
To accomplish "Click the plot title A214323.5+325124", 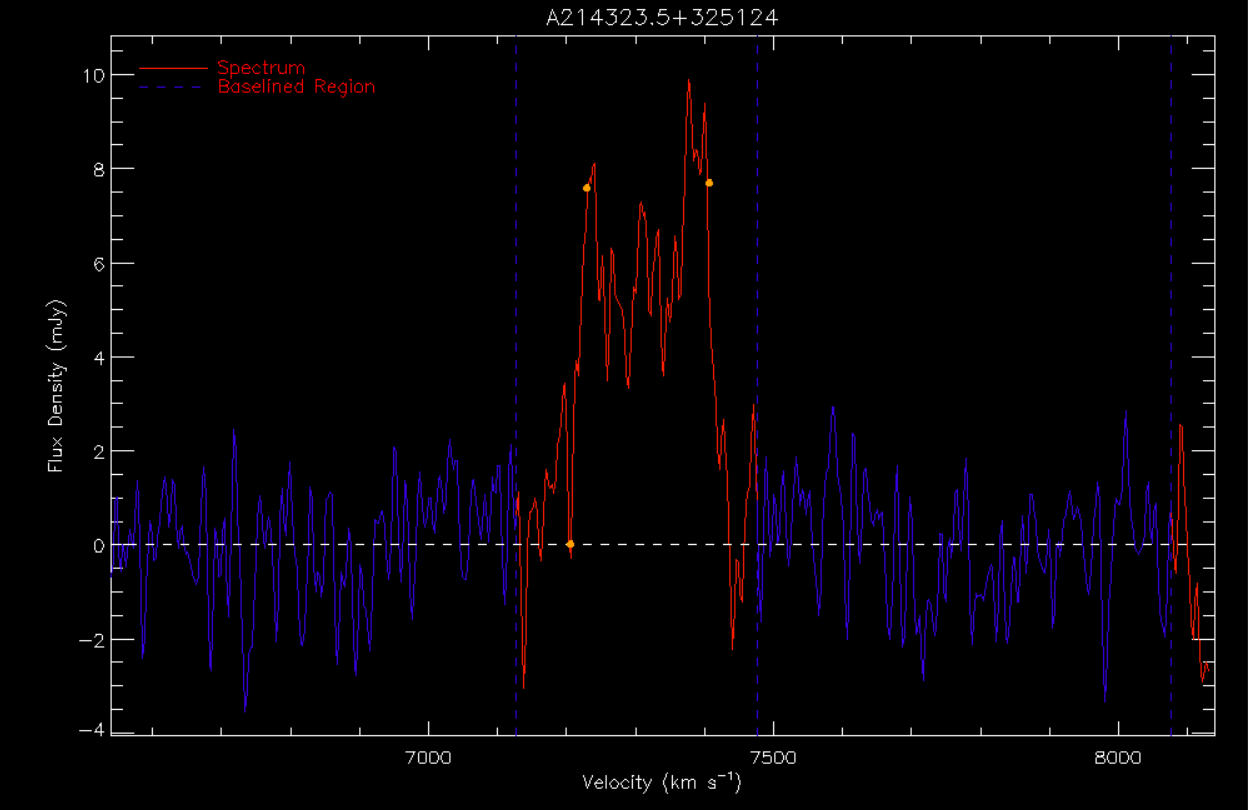I will coord(663,17).
